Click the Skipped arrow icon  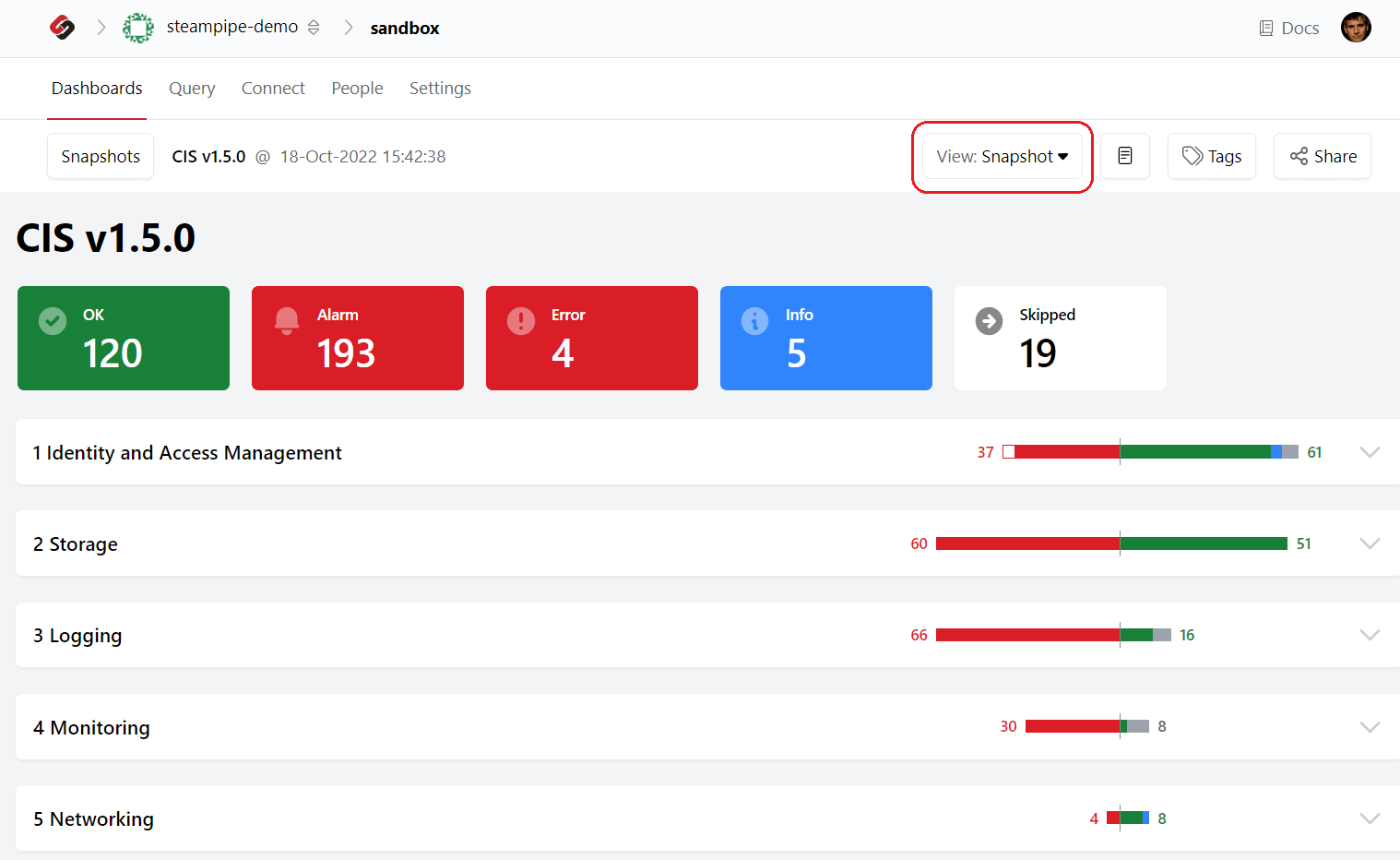click(988, 320)
